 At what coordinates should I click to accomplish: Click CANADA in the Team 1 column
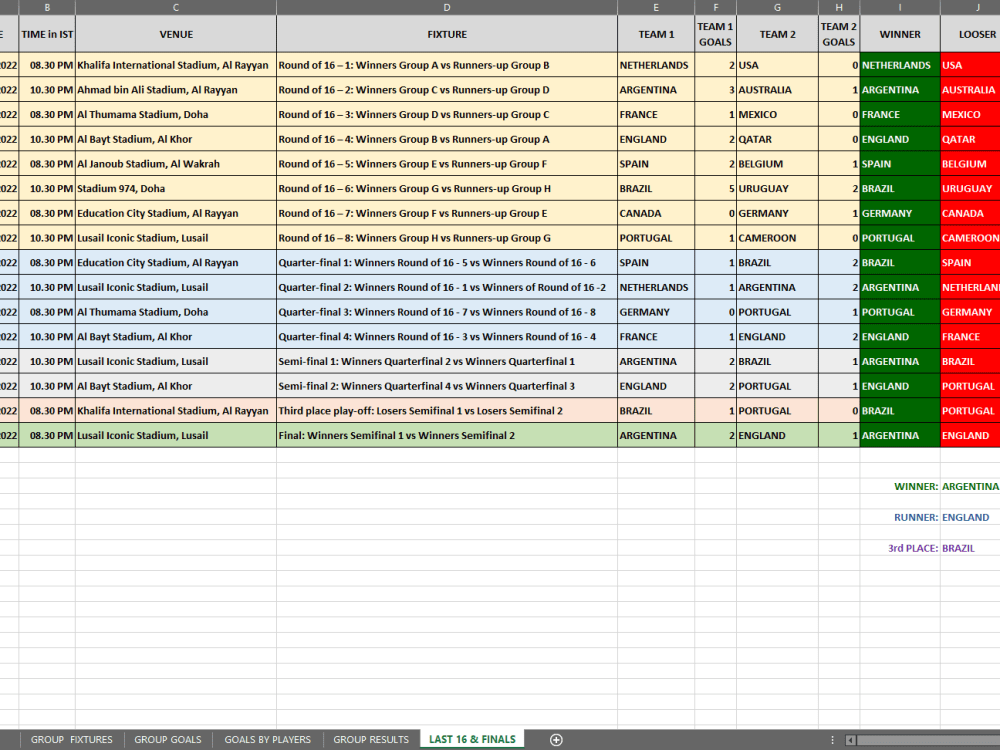656,213
